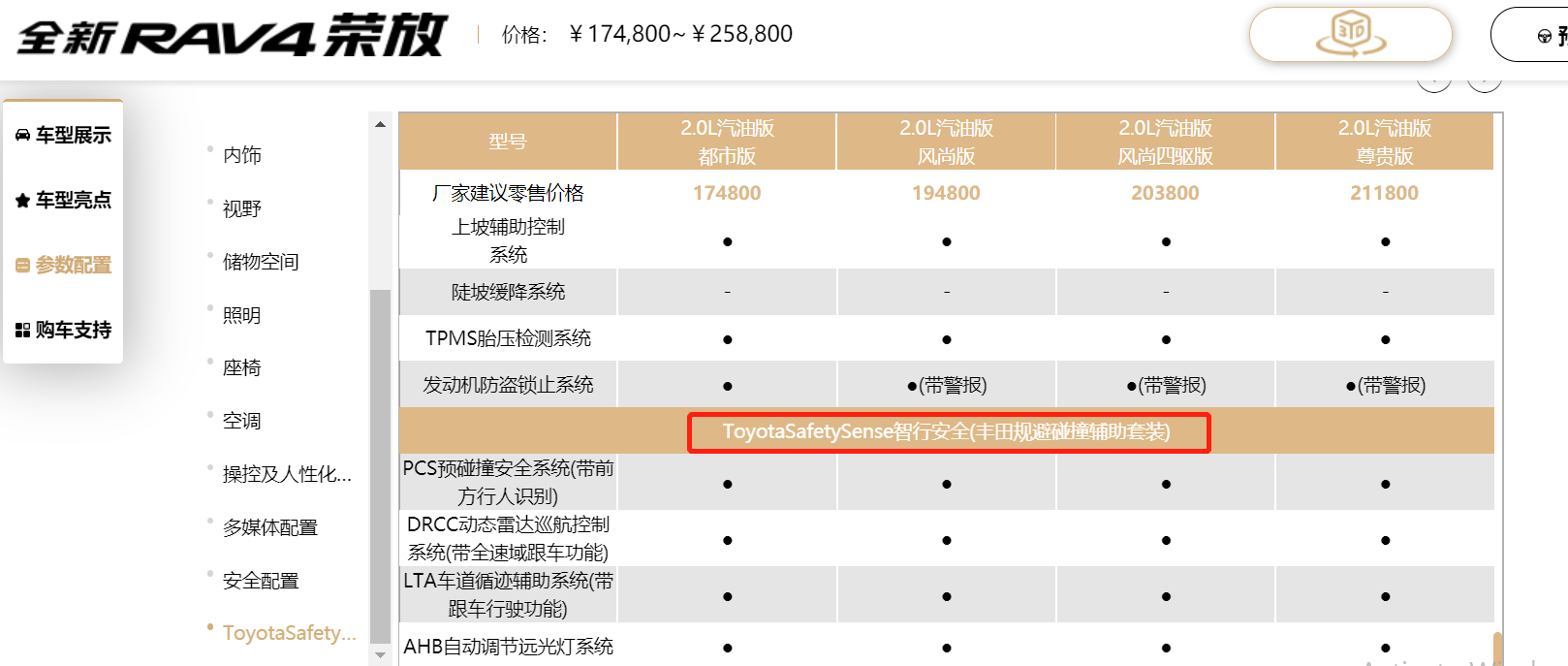
Task: Open the 3D view cube icon button
Action: 1350,34
